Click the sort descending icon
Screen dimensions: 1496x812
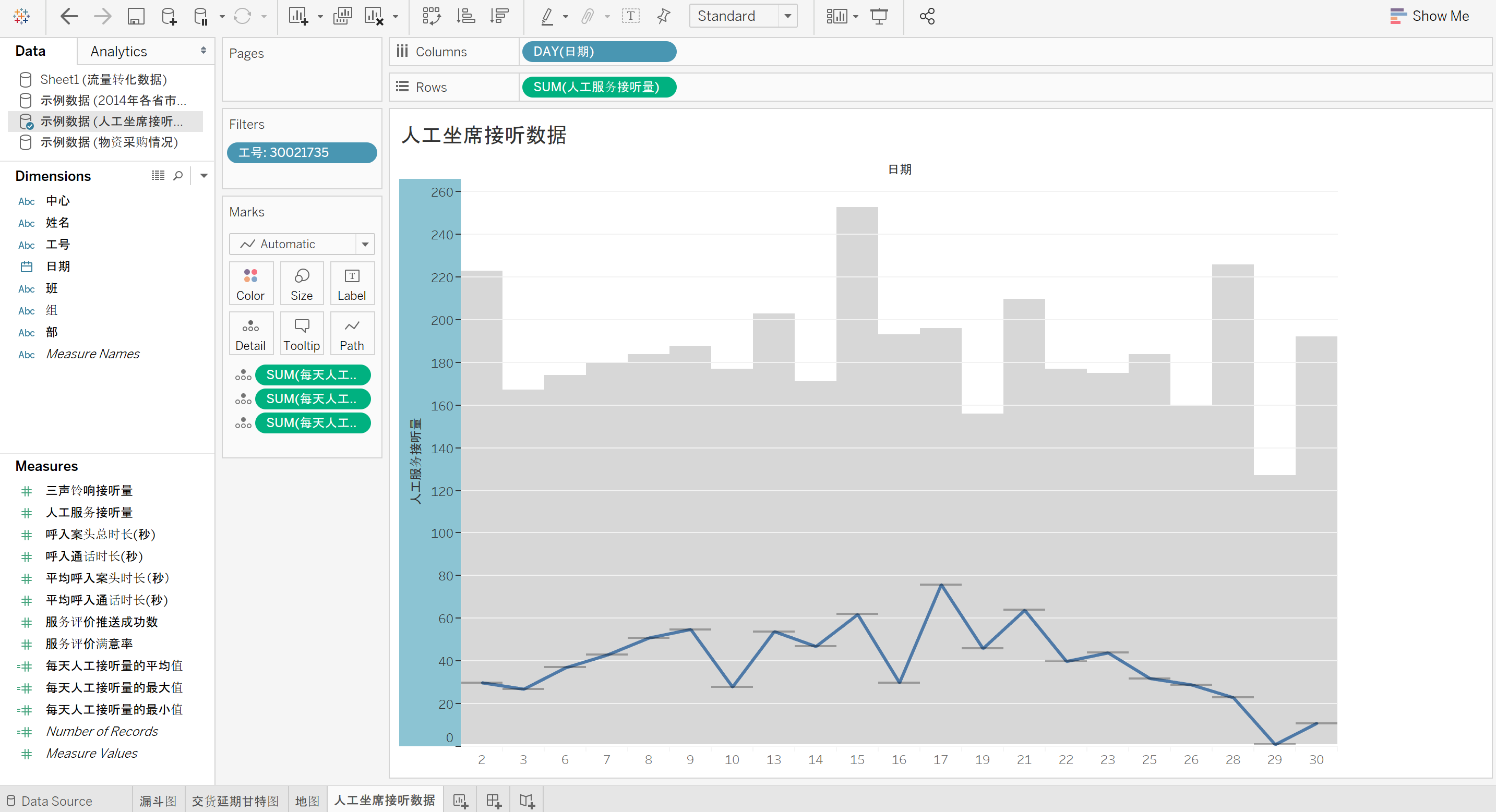(x=499, y=16)
